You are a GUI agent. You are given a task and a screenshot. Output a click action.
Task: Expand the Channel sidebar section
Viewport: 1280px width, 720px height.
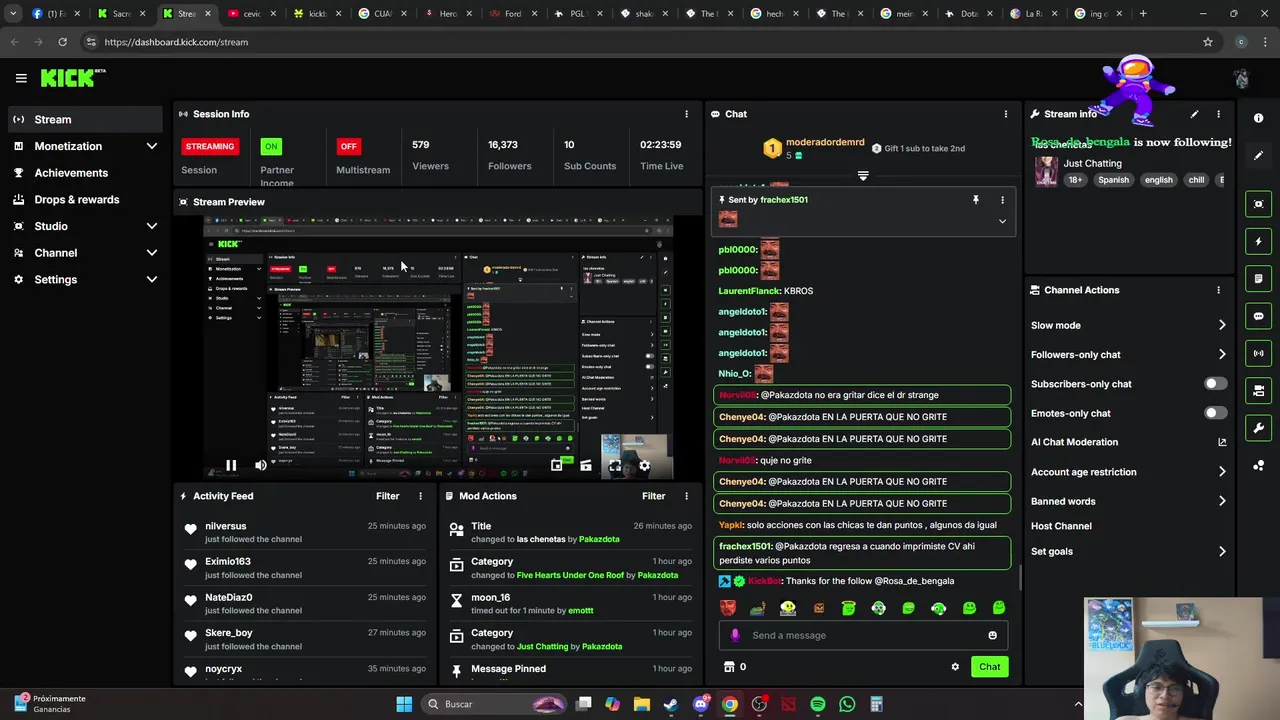[152, 253]
